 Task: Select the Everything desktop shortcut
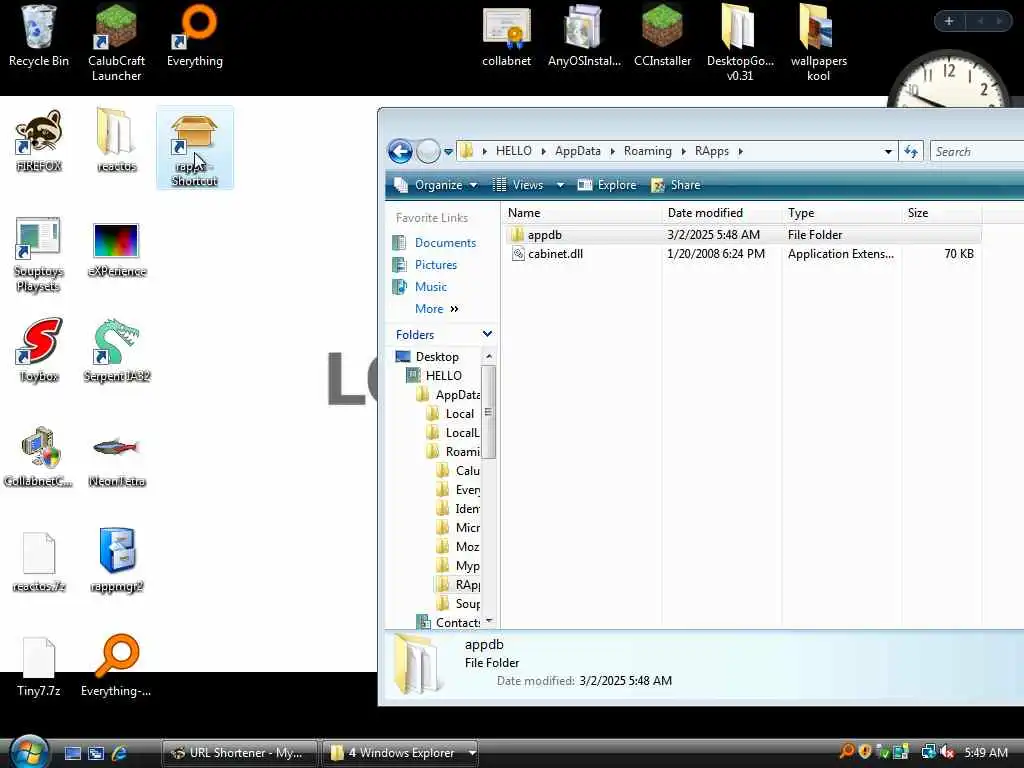point(195,36)
